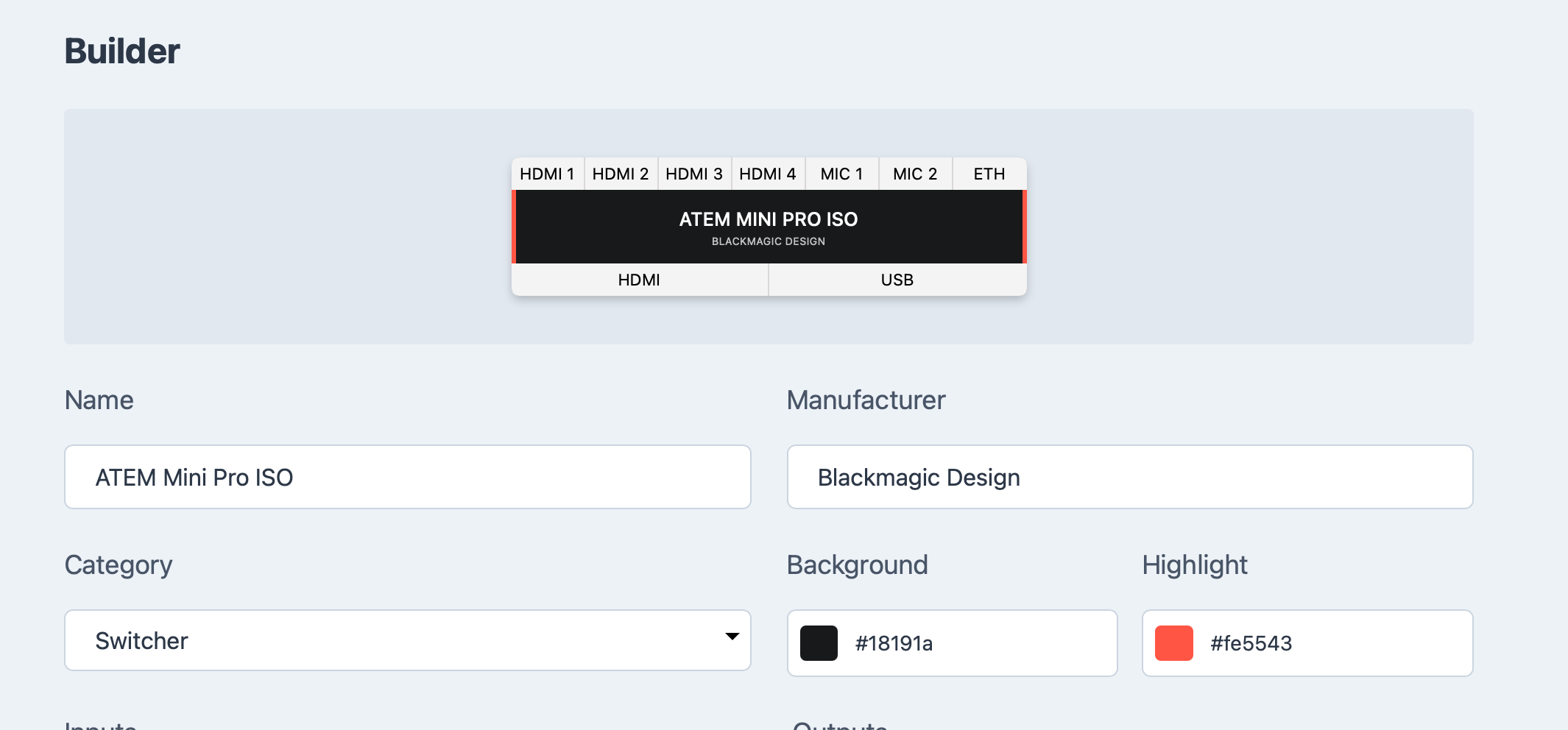Edit the #18191a background hex value
This screenshot has height=730, width=1568.
point(894,644)
